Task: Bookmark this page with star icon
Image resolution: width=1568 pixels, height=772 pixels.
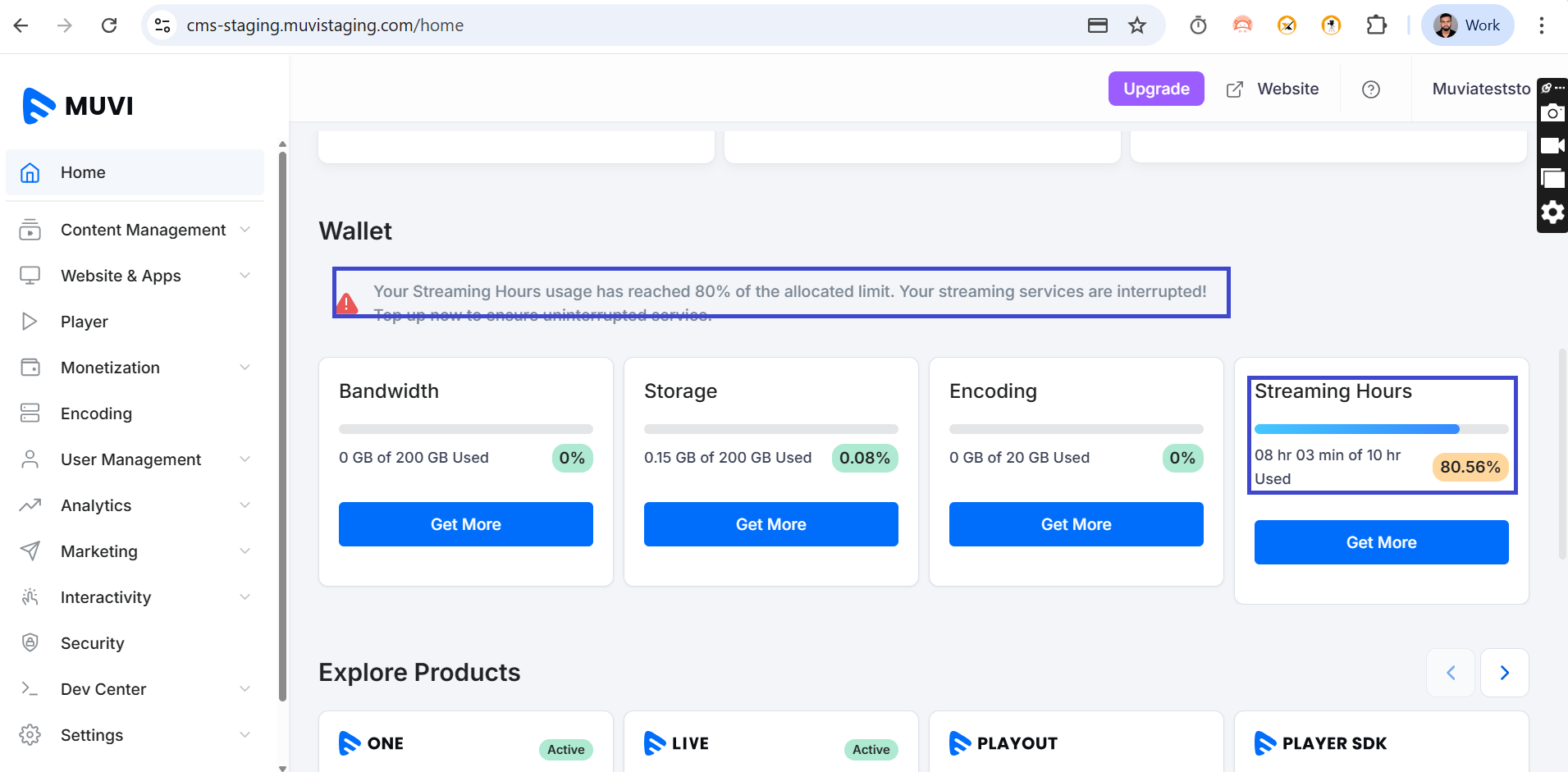Action: (1136, 25)
